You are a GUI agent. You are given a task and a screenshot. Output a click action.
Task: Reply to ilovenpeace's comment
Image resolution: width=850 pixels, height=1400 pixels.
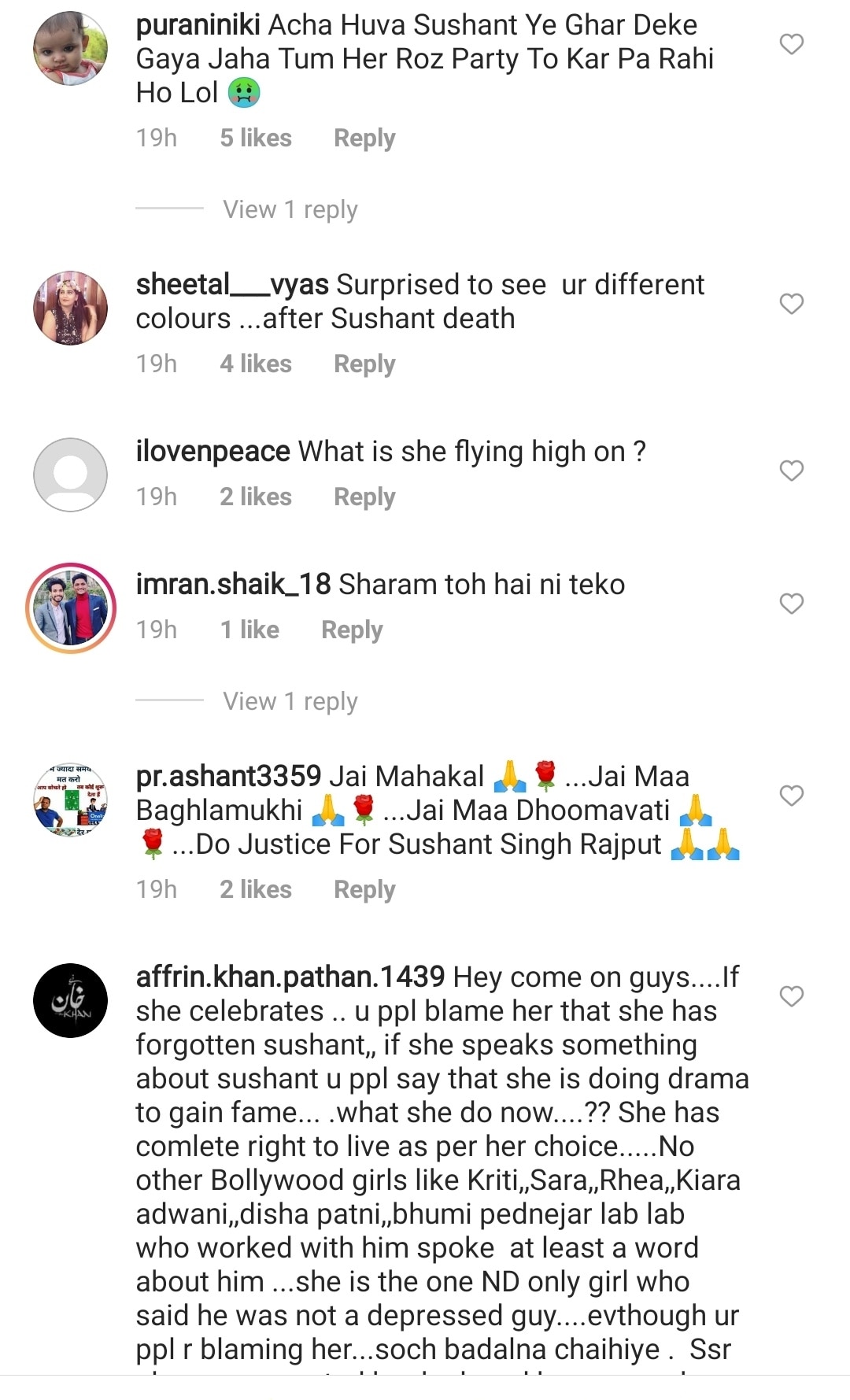364,497
